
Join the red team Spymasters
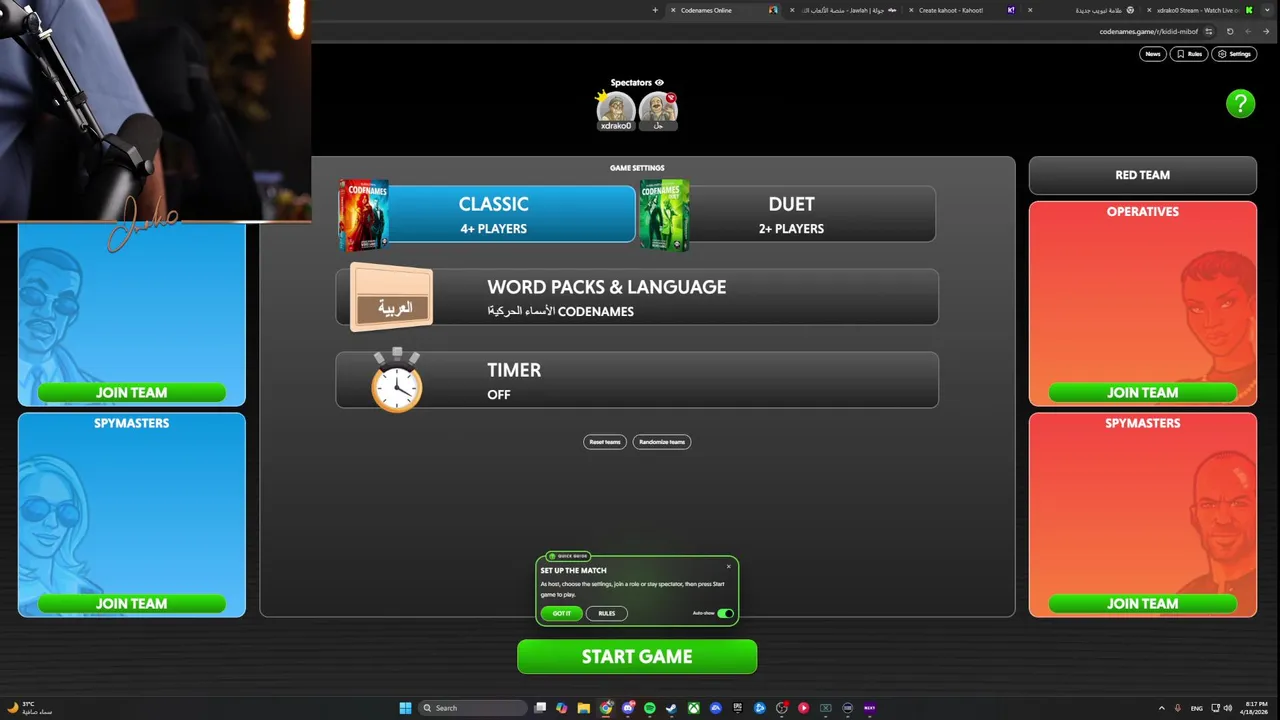[1142, 604]
